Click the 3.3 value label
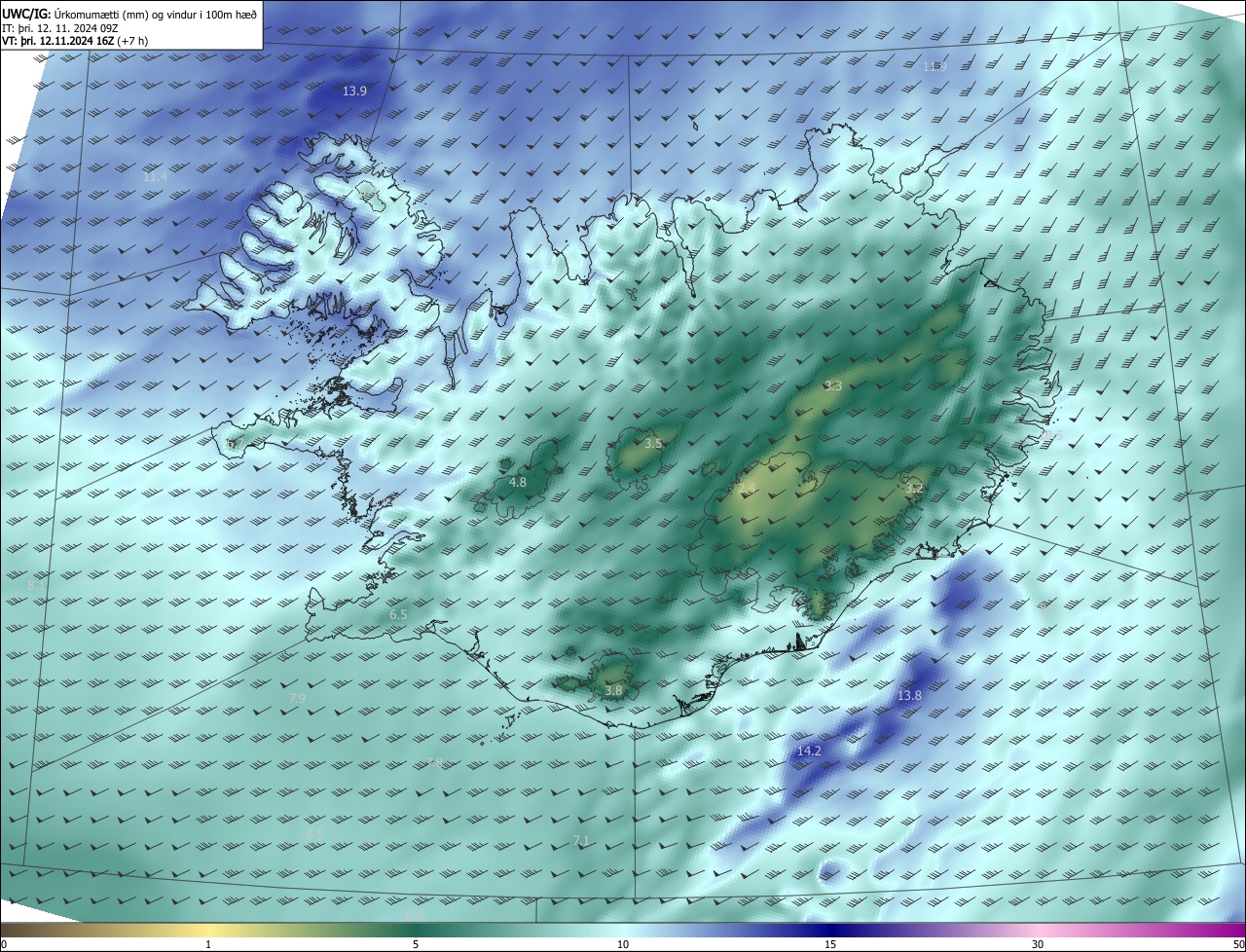The width and height of the screenshot is (1246, 952). point(833,386)
